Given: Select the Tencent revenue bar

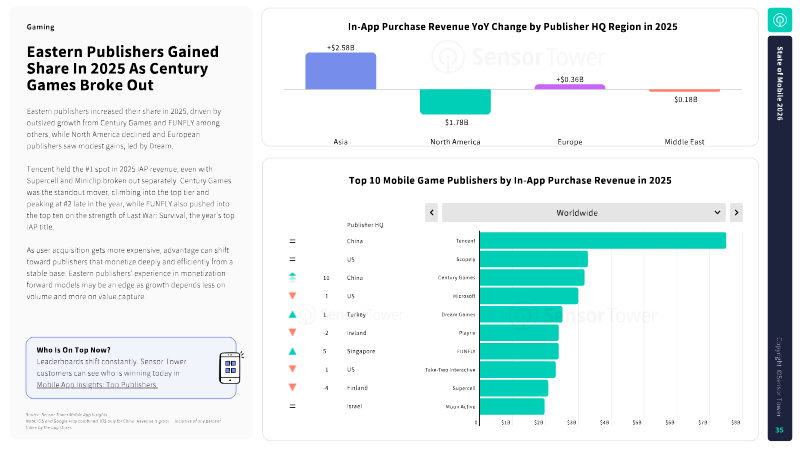Looking at the screenshot, I should 602,241.
